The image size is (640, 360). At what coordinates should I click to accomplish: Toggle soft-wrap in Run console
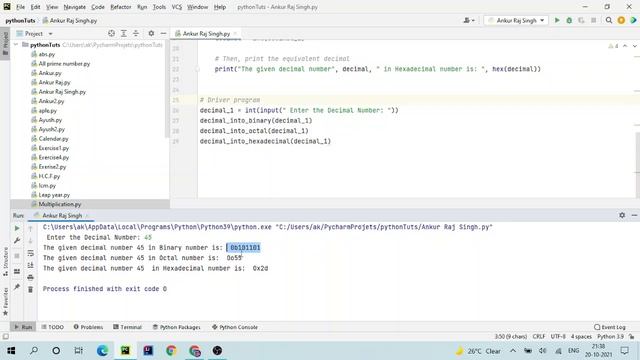click(x=31, y=253)
